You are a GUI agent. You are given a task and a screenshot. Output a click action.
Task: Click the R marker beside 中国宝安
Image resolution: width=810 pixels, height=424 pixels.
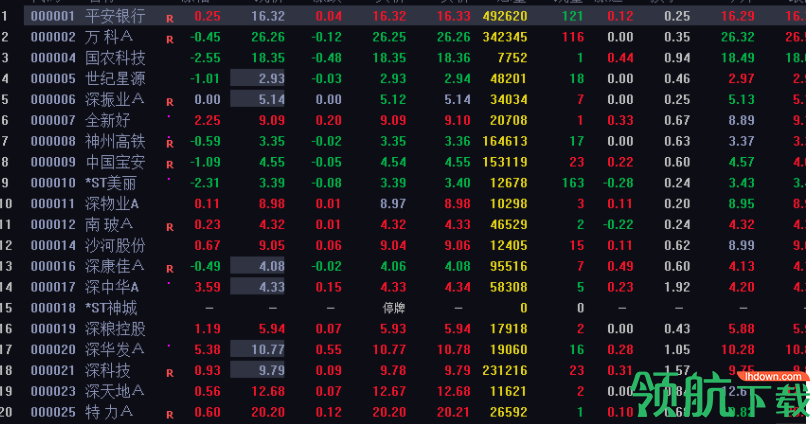tap(170, 165)
